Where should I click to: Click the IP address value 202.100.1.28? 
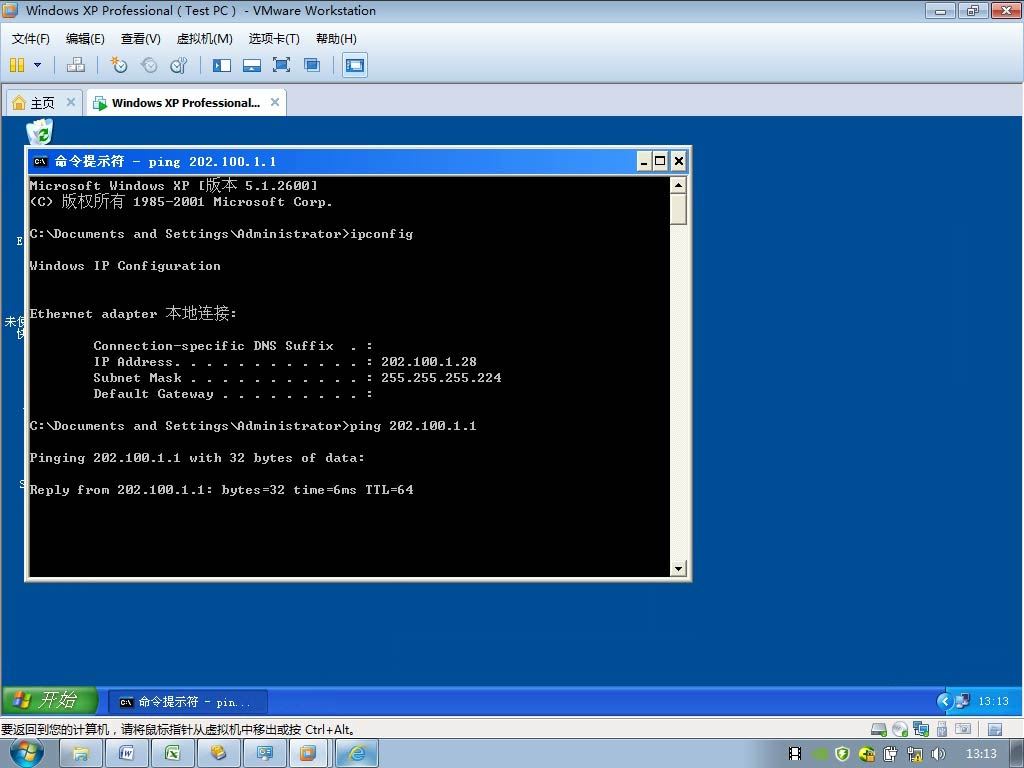(428, 362)
